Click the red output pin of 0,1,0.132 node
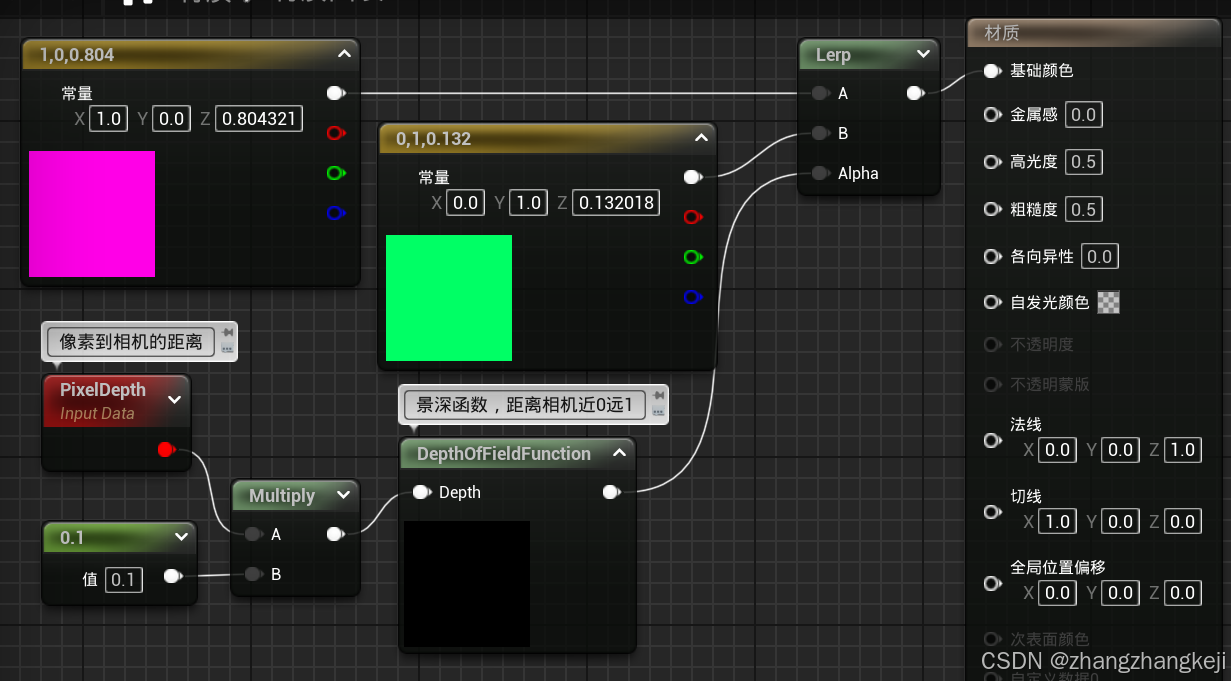Screen dimensions: 1231x681 [x=692, y=217]
